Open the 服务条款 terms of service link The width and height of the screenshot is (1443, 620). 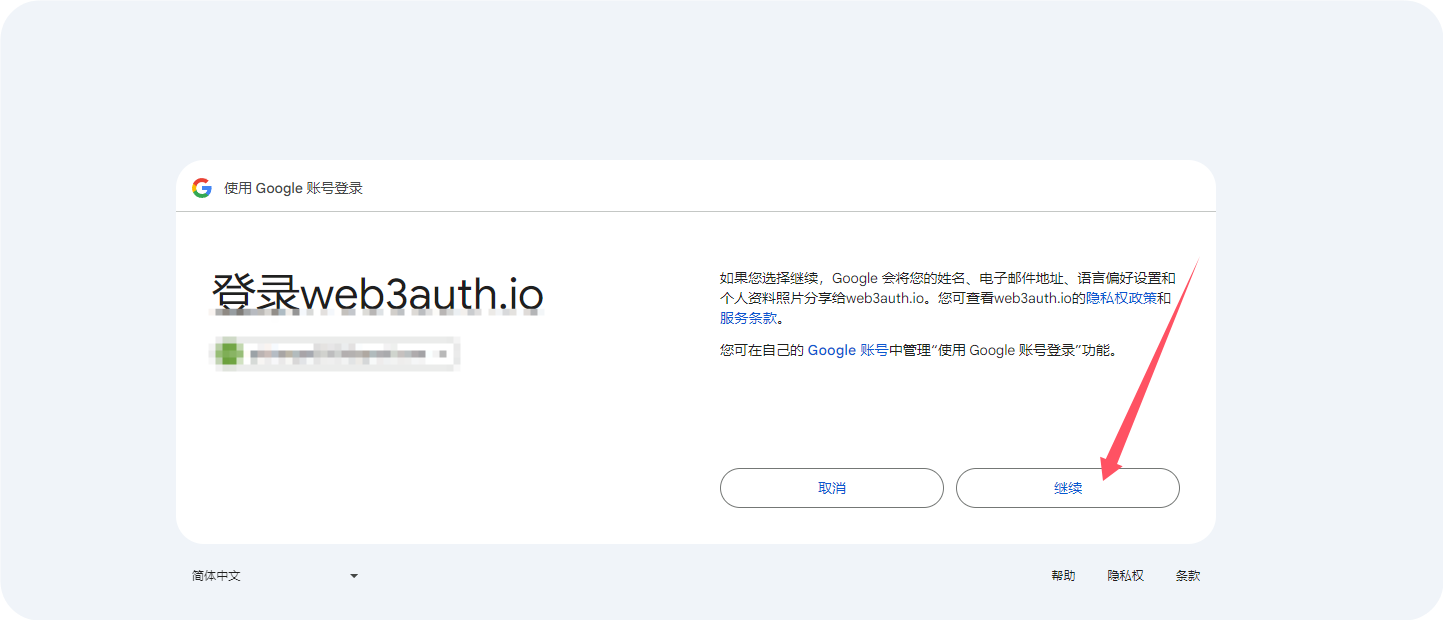coord(748,318)
